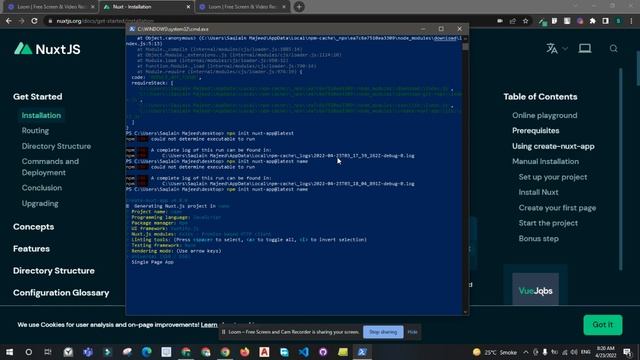Jump to Online playground in contents
Screen dimensions: 640x360
(544, 116)
